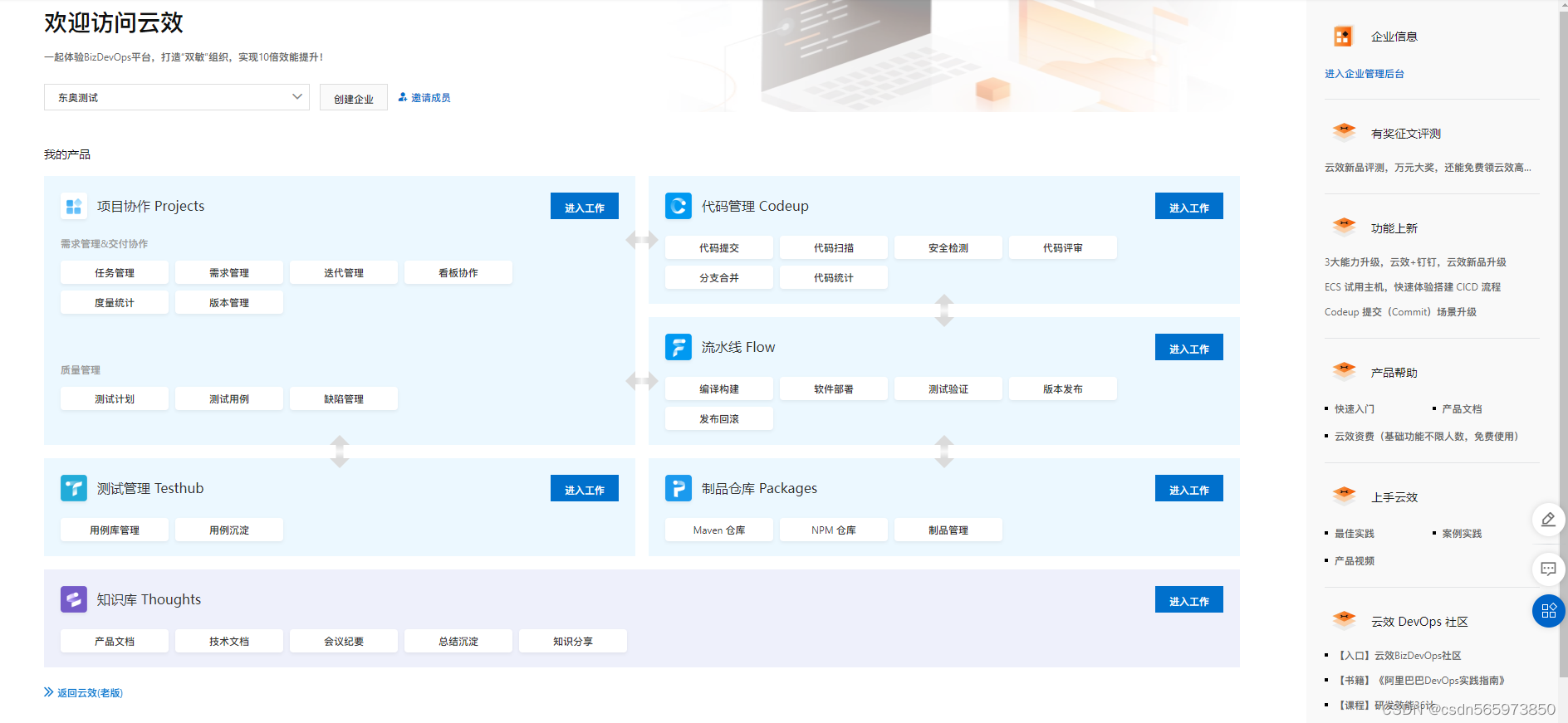Open 最佳实践 link

[x=1355, y=533]
